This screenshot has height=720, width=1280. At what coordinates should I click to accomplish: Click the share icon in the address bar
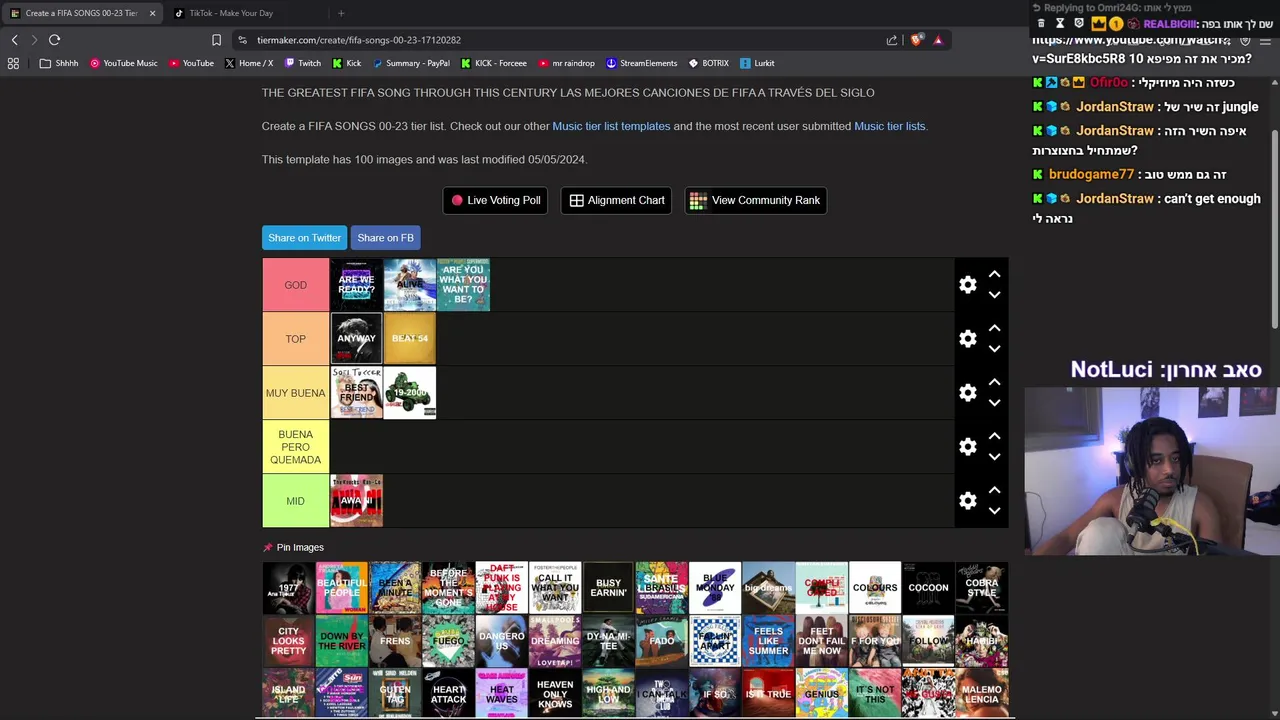point(892,40)
